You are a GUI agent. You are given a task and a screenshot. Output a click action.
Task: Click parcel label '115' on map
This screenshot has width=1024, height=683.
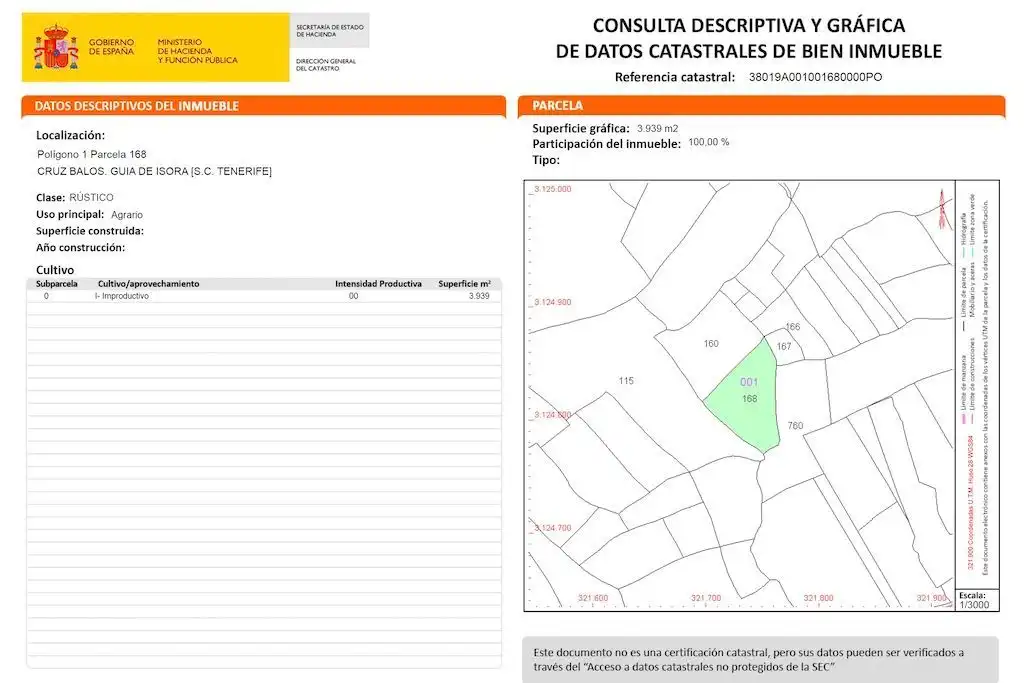point(626,381)
